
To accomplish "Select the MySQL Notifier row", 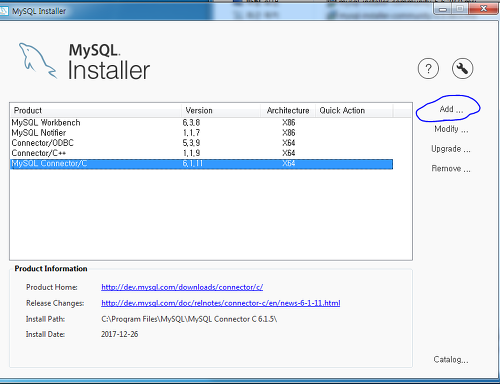I will [202, 133].
